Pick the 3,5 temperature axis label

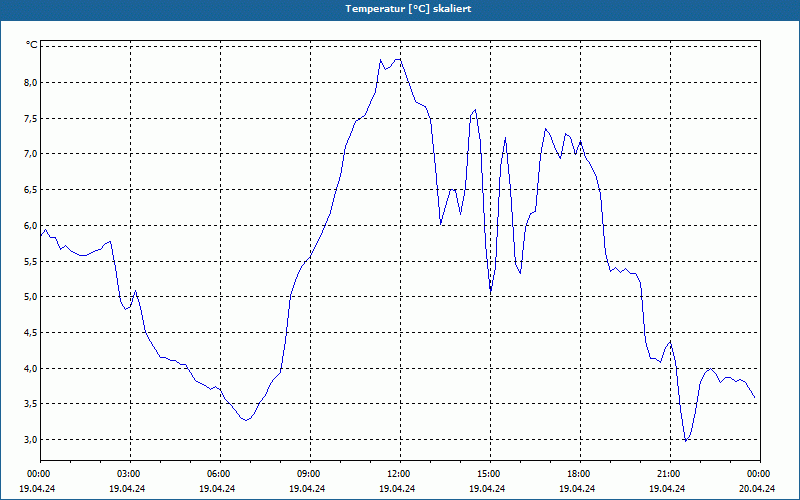pyautogui.click(x=30, y=404)
